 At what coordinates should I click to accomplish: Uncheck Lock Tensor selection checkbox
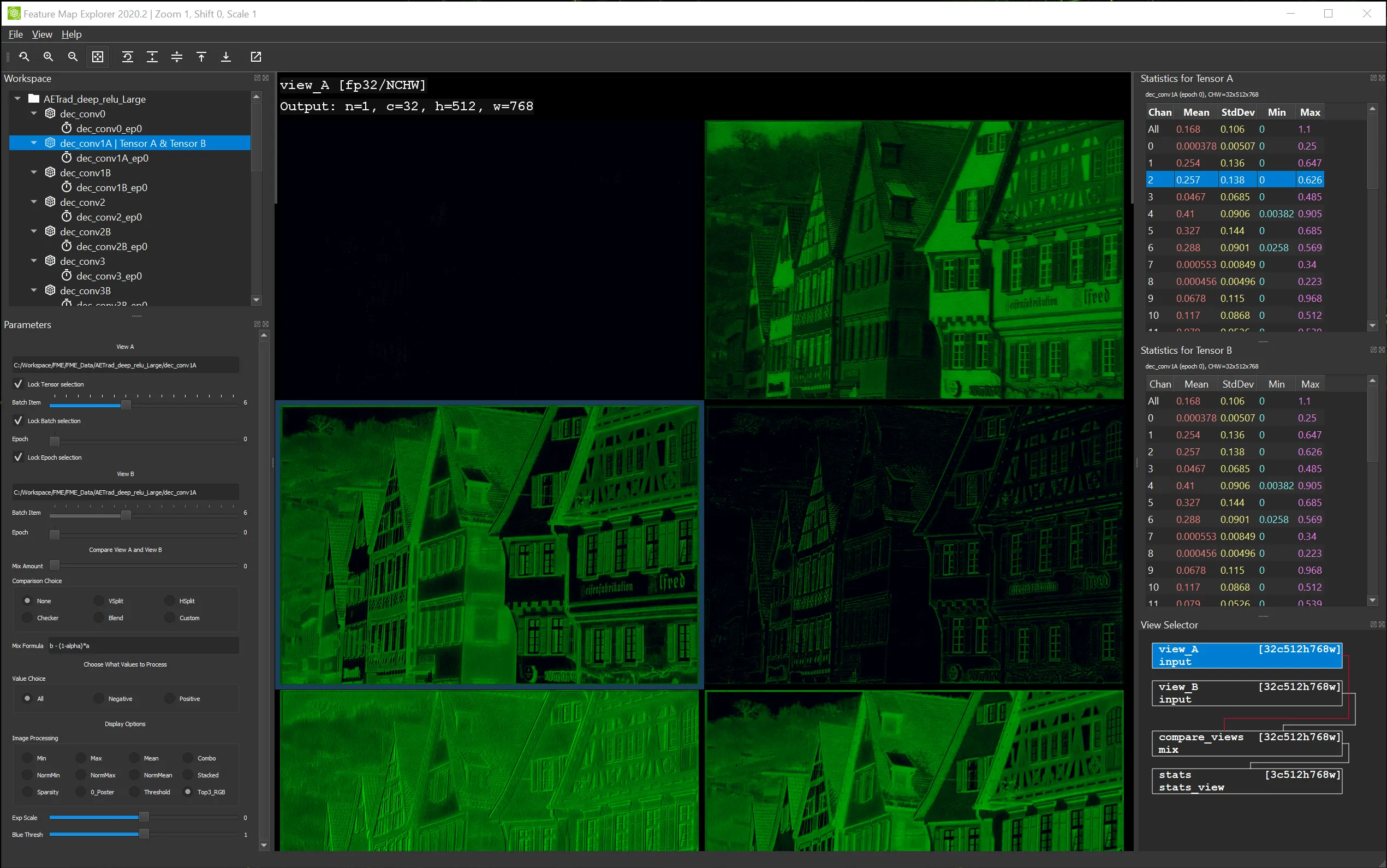[19, 384]
